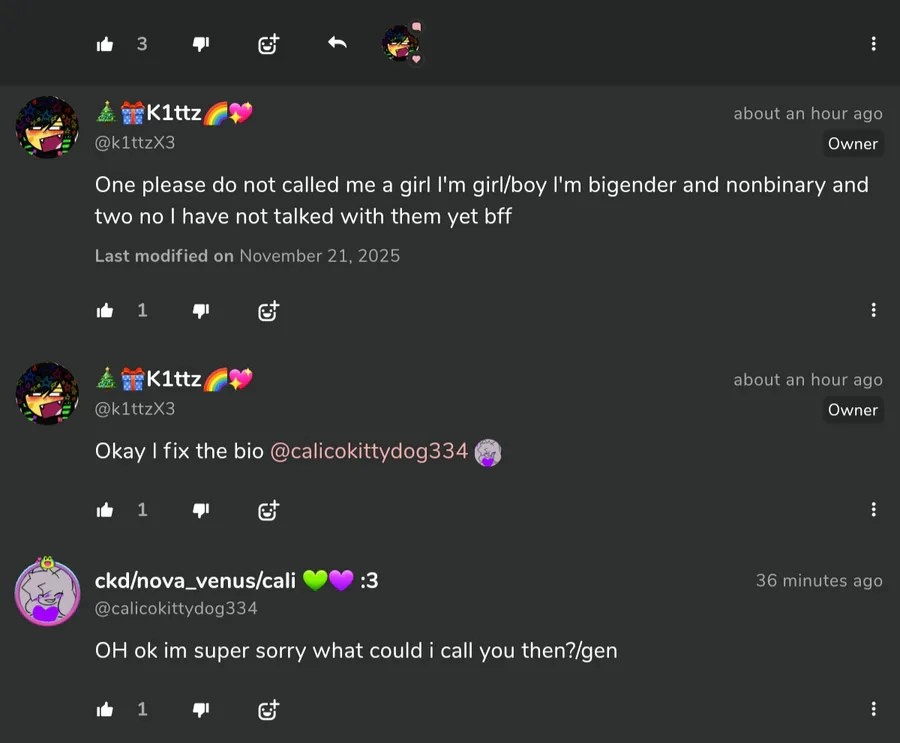Dislike the bigender and nonbinary comment
This screenshot has width=900, height=743.
tap(201, 311)
